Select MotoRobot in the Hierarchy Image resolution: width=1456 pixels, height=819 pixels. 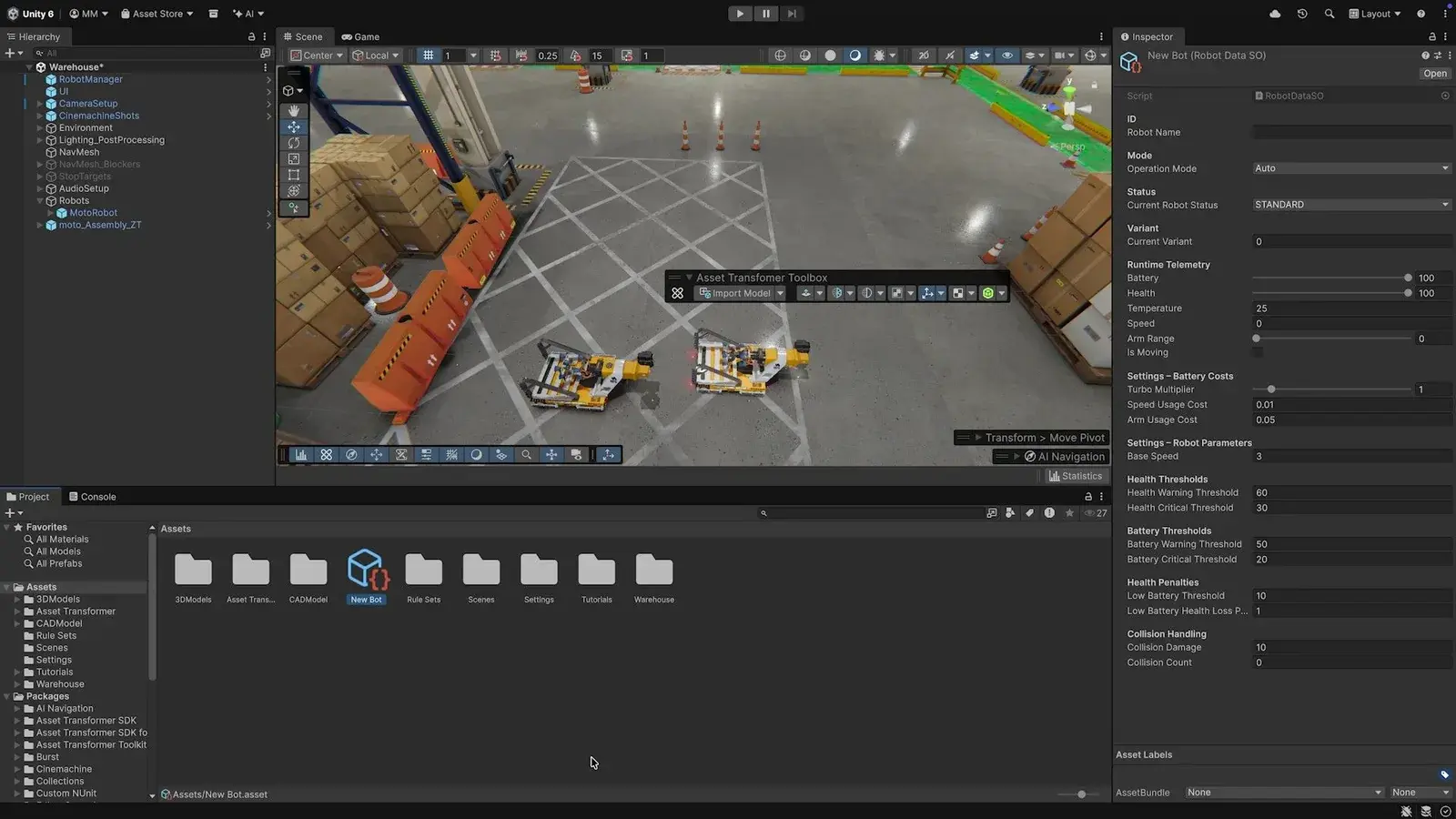(x=93, y=213)
